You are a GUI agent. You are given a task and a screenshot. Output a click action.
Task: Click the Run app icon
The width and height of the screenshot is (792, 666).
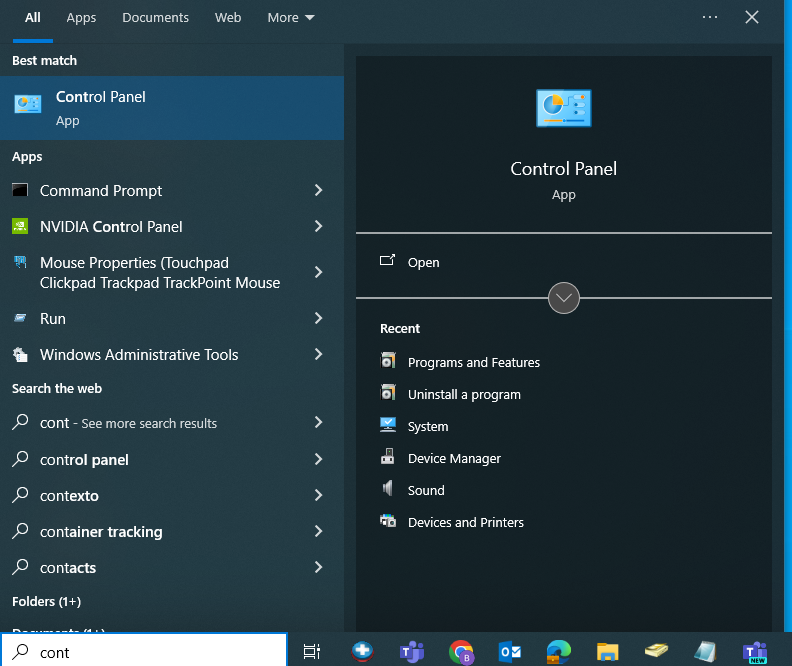20,318
